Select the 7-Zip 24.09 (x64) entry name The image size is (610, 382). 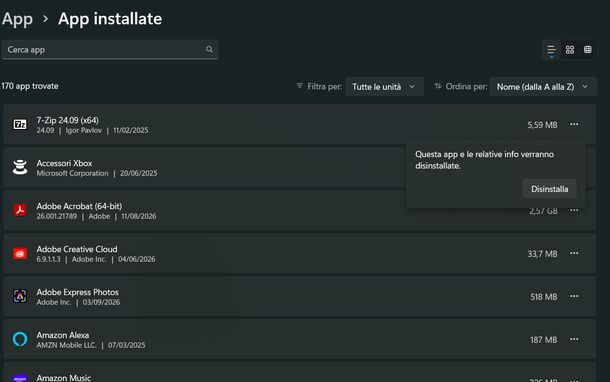[x=67, y=120]
